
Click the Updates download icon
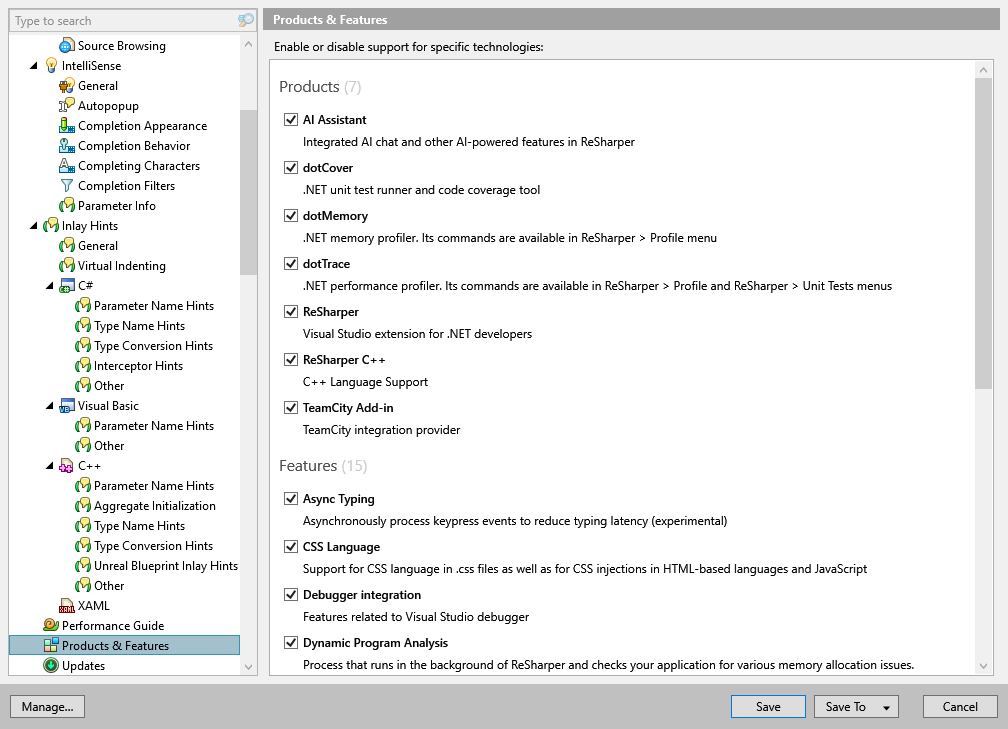coord(51,665)
